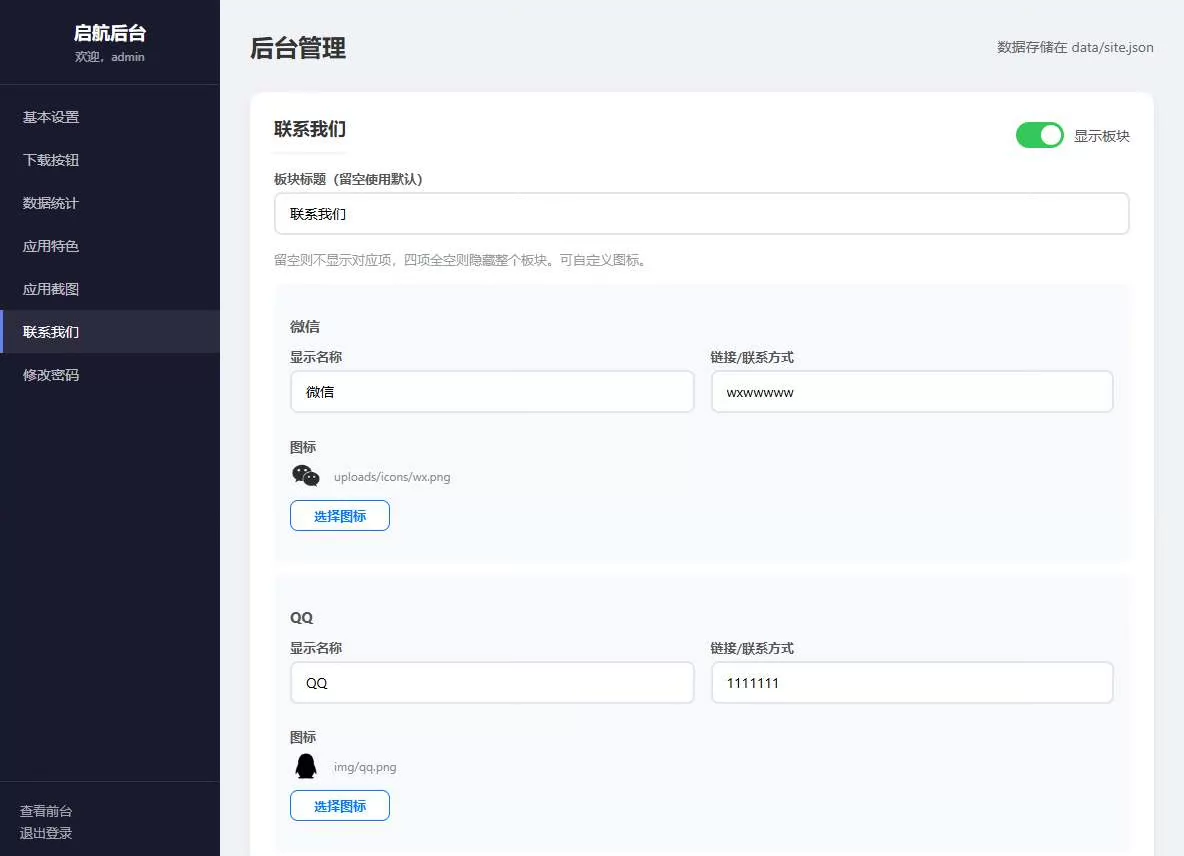
Task: Focus the 板块标题 input field
Action: (x=701, y=214)
